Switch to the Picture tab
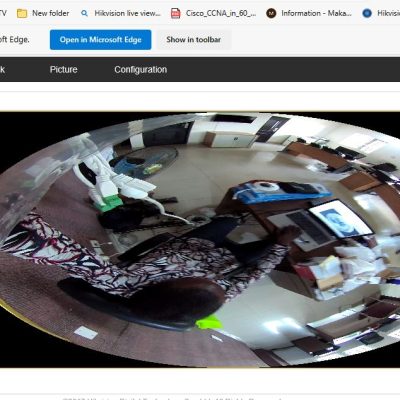Image resolution: width=400 pixels, height=400 pixels. 64,69
